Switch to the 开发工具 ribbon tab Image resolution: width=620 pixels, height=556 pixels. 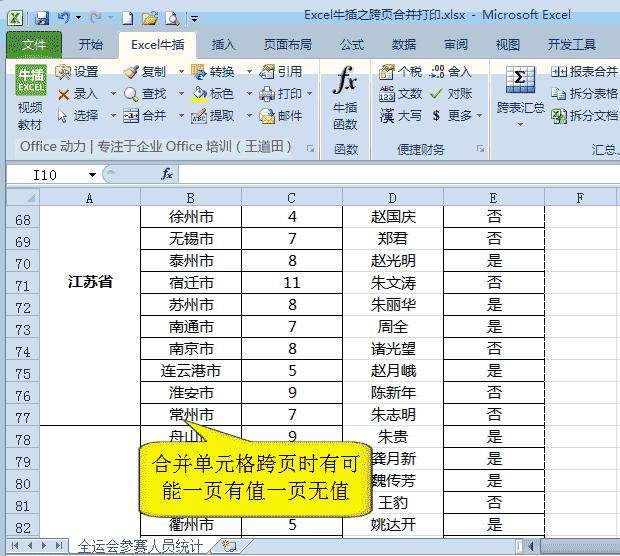pos(572,45)
